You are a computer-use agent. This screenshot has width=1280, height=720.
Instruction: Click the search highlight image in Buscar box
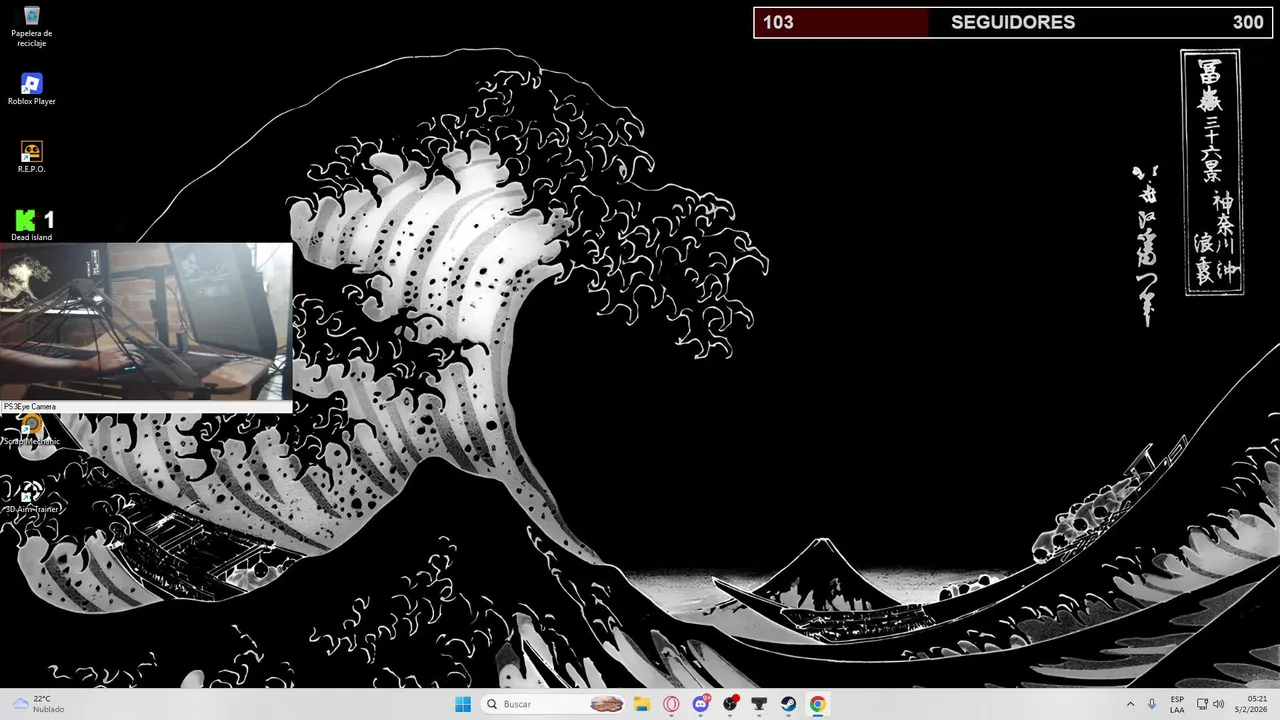(x=607, y=704)
